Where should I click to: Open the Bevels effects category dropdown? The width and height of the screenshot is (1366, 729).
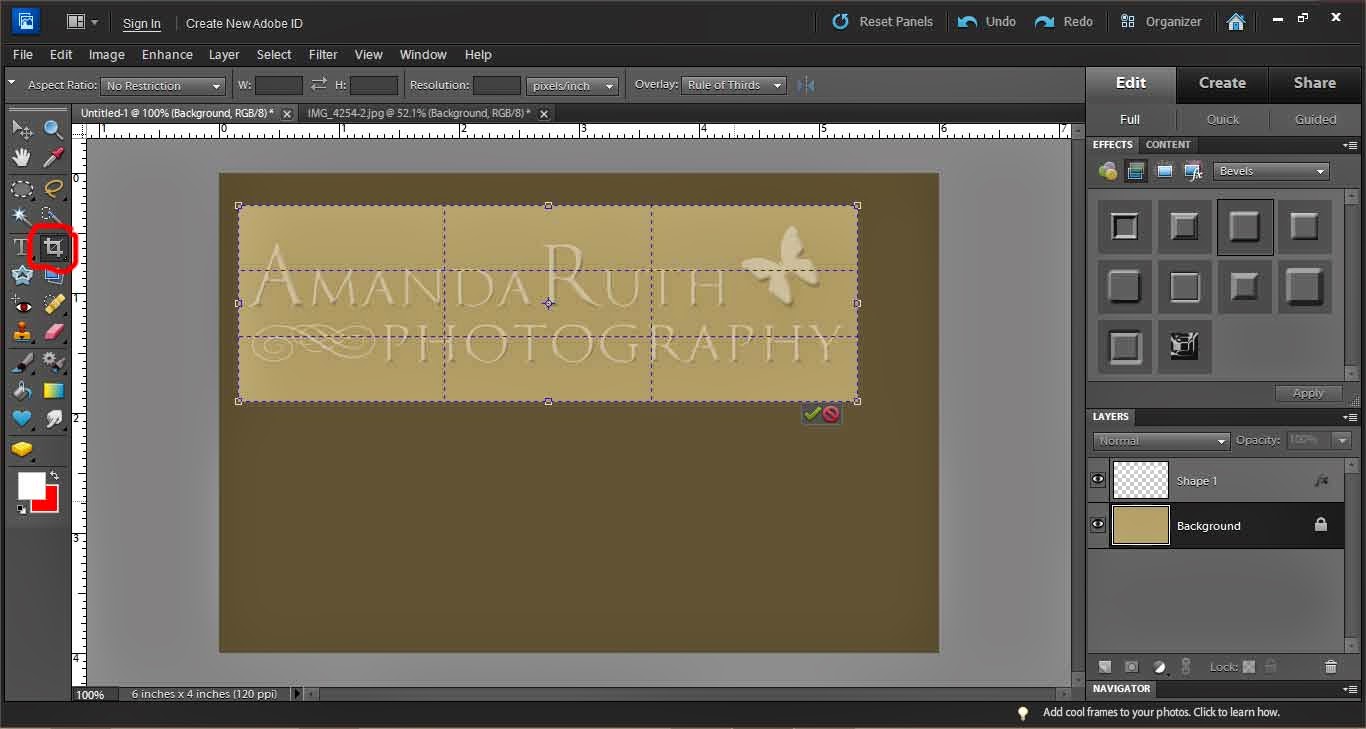tap(1271, 171)
